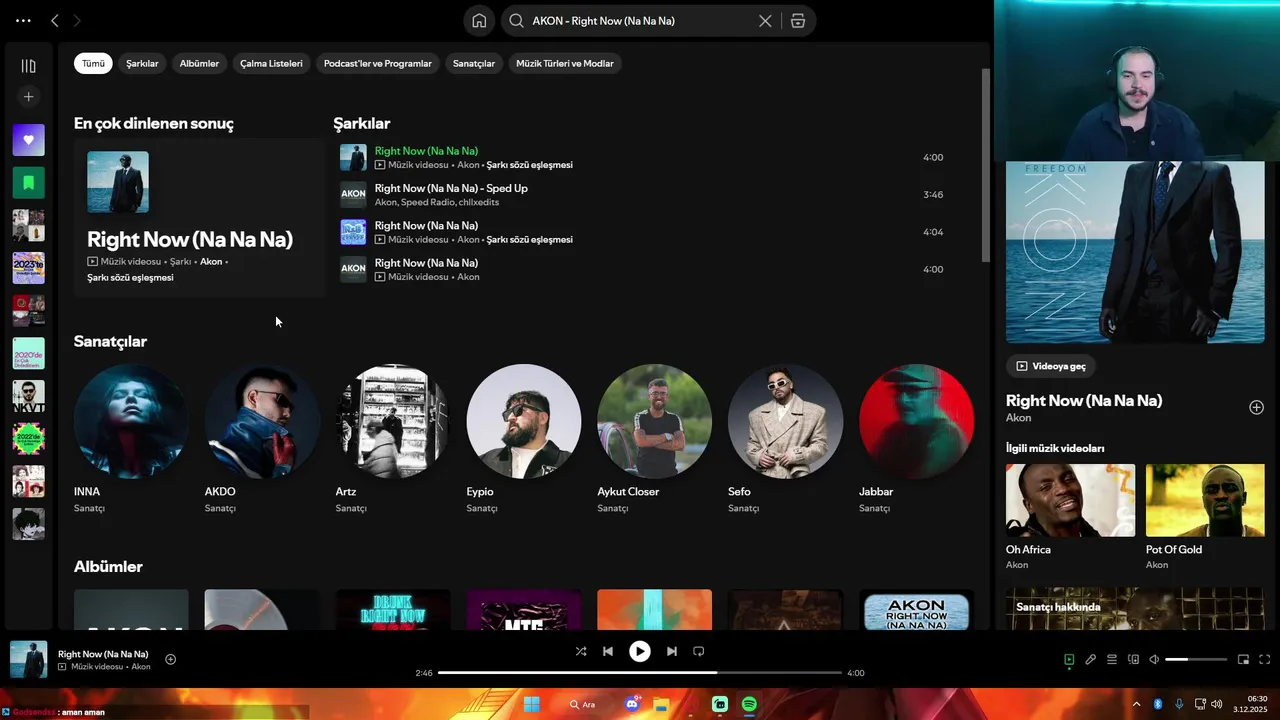Skip to the previous track
Screen dimensions: 1280x720
tap(608, 651)
